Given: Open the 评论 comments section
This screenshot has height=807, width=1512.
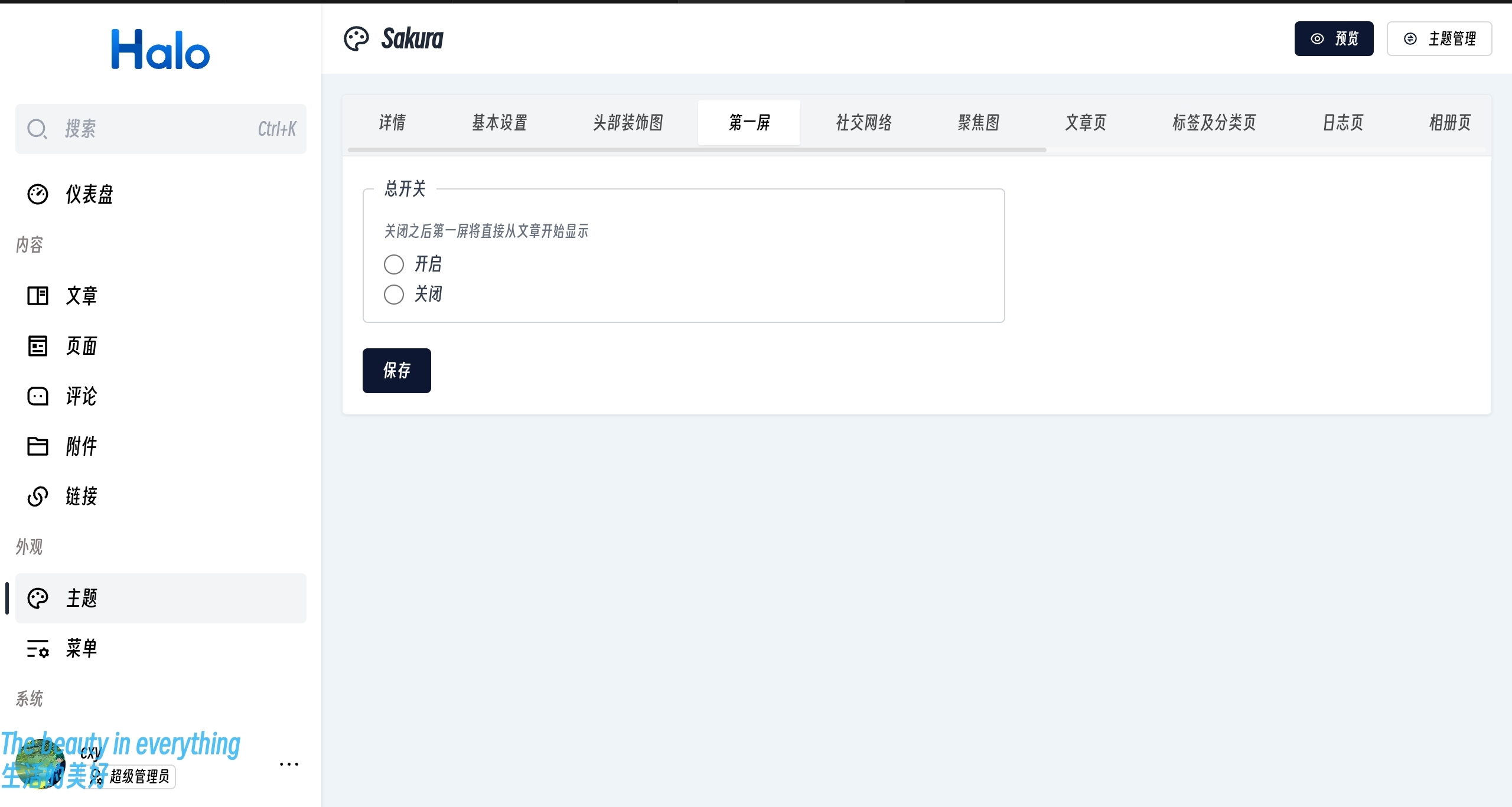Looking at the screenshot, I should [38, 396].
